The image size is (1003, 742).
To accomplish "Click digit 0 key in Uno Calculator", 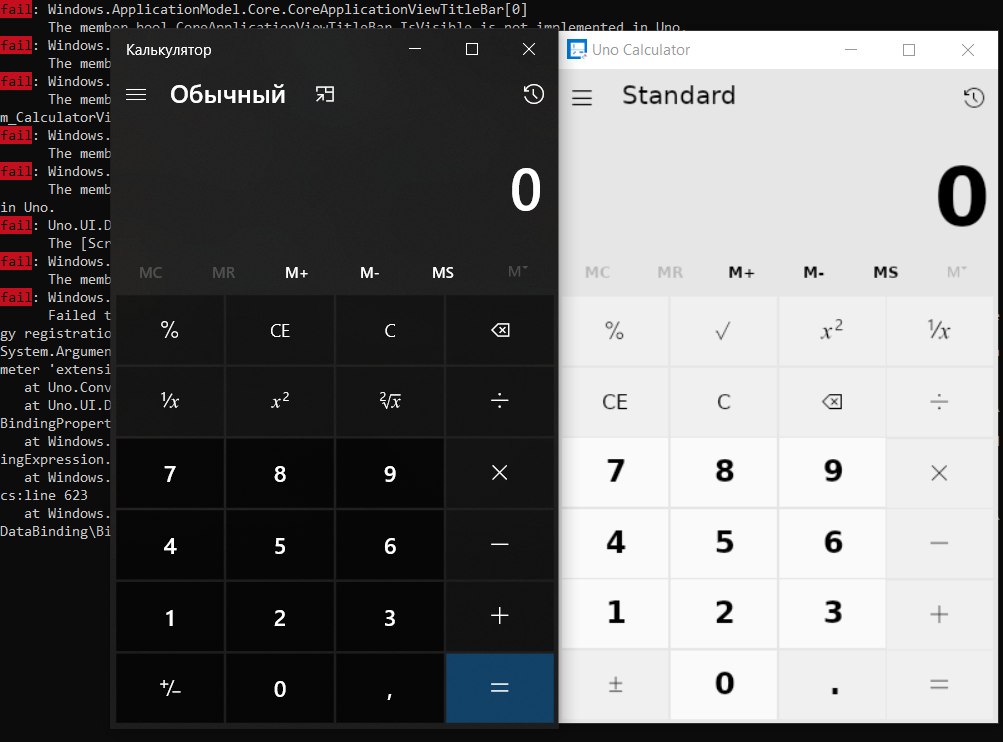I will point(723,684).
